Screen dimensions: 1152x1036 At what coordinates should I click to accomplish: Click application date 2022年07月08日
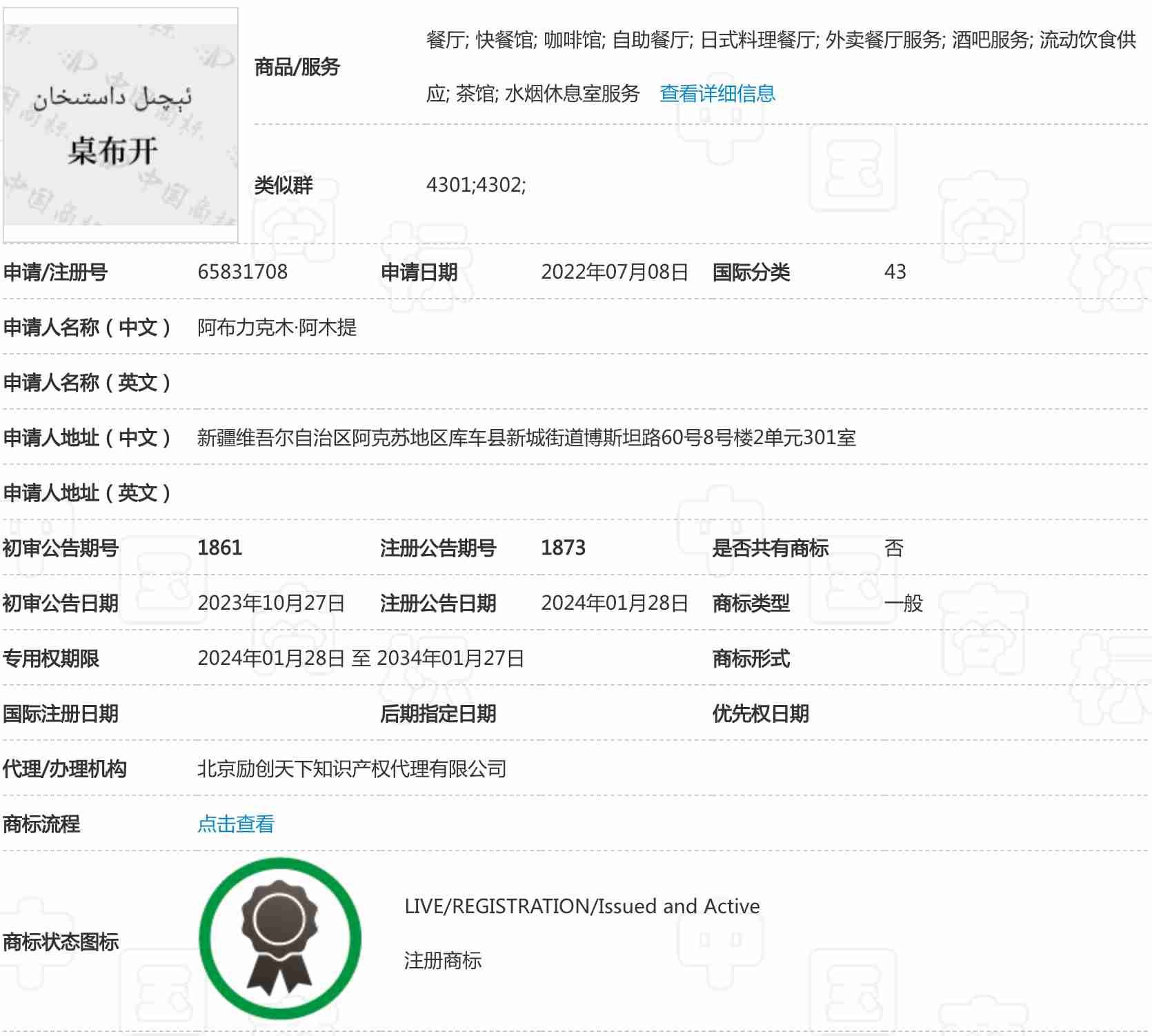(614, 272)
